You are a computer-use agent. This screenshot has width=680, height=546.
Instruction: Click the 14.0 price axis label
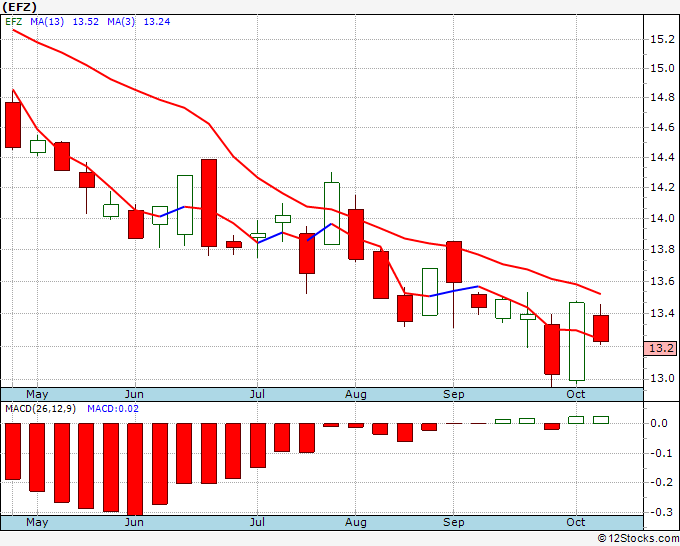coord(662,218)
